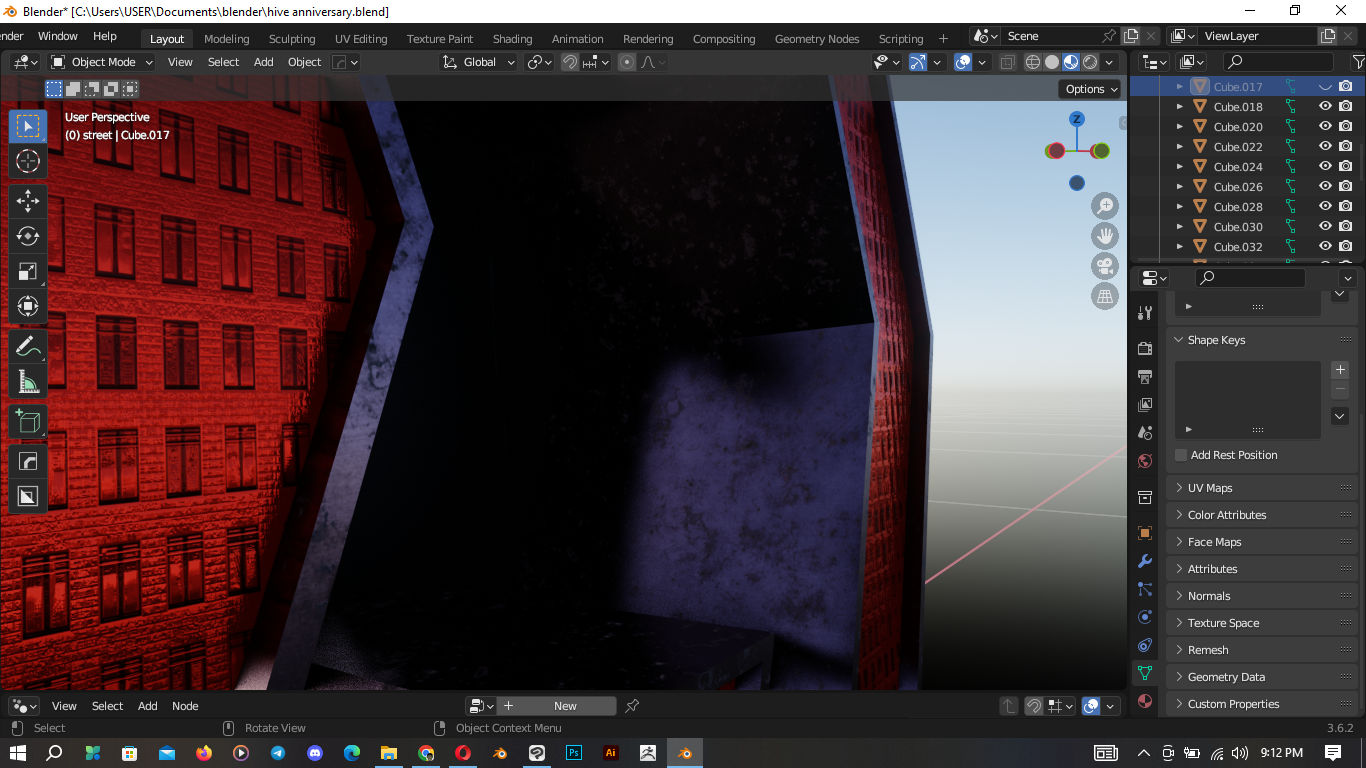Open shape key specials dropdown arrow
Image resolution: width=1366 pixels, height=768 pixels.
point(1340,416)
